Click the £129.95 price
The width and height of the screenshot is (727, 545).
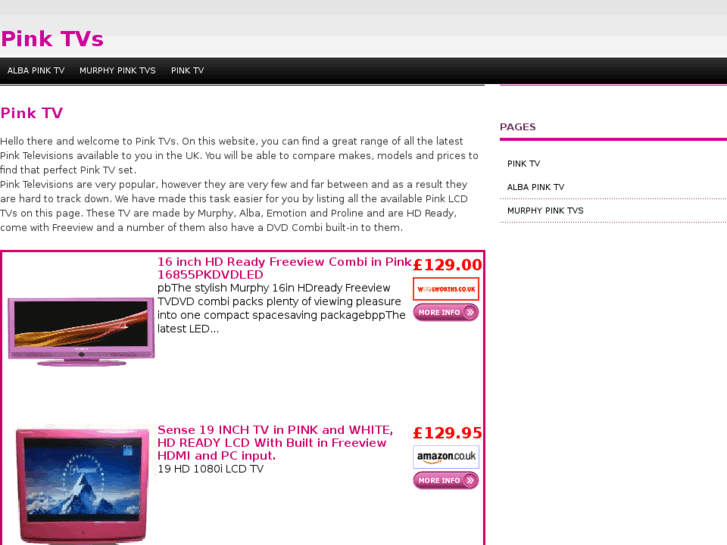pyautogui.click(x=447, y=433)
